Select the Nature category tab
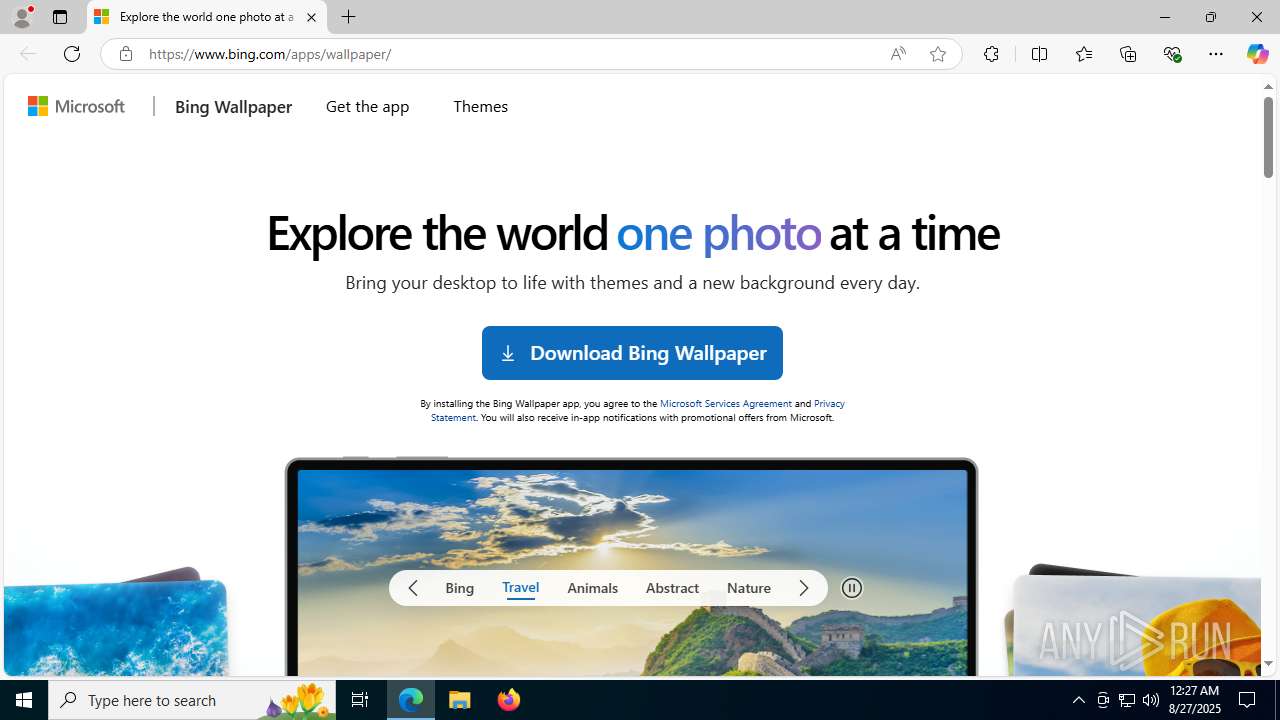 [x=749, y=588]
